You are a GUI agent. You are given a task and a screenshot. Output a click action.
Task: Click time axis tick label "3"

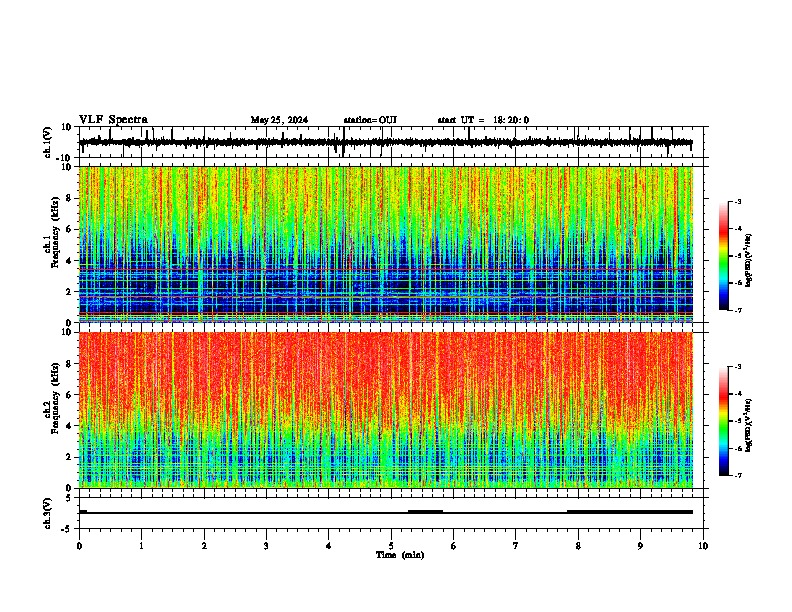(266, 546)
